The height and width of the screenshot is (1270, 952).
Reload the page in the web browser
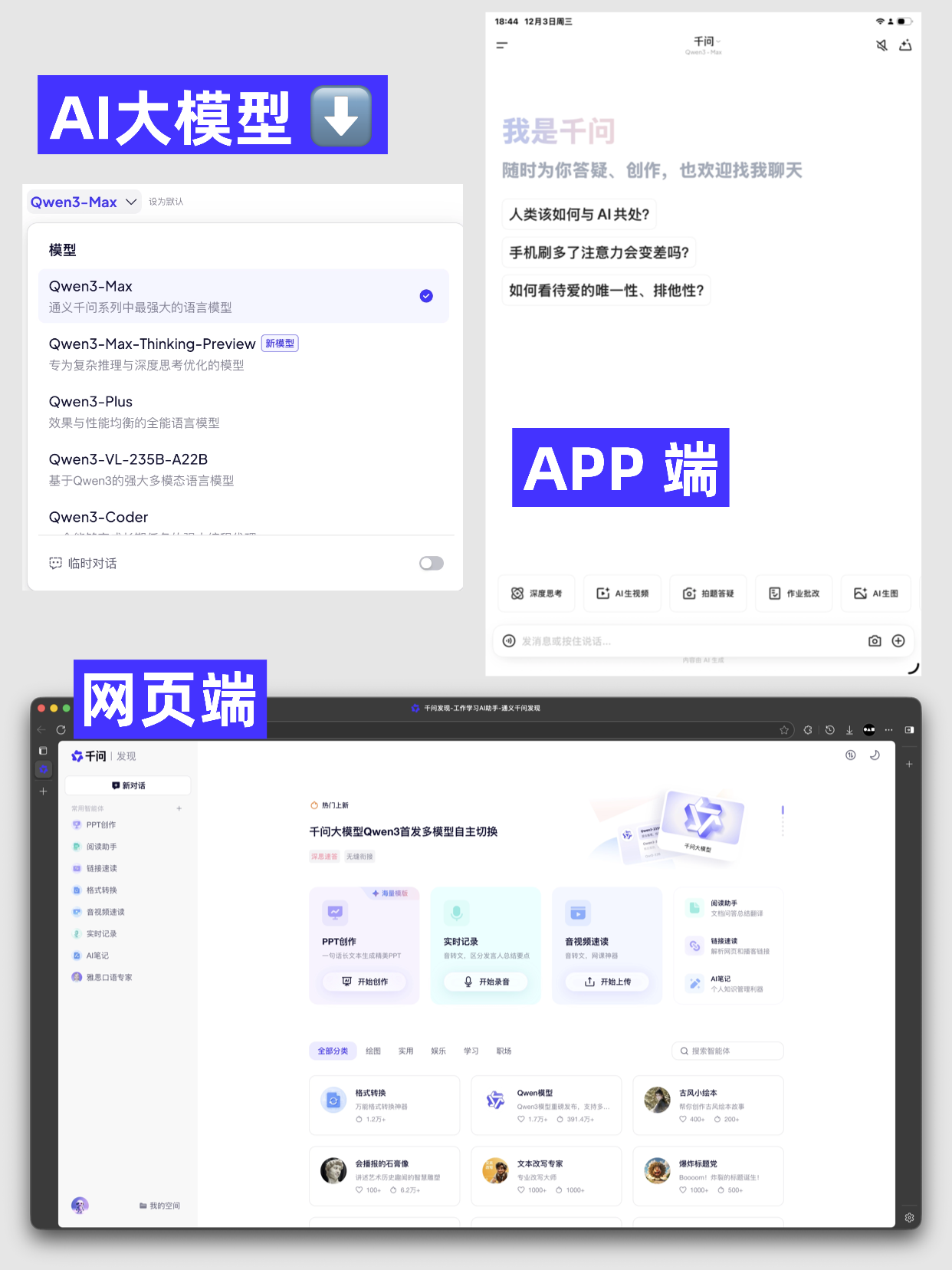pyautogui.click(x=61, y=729)
